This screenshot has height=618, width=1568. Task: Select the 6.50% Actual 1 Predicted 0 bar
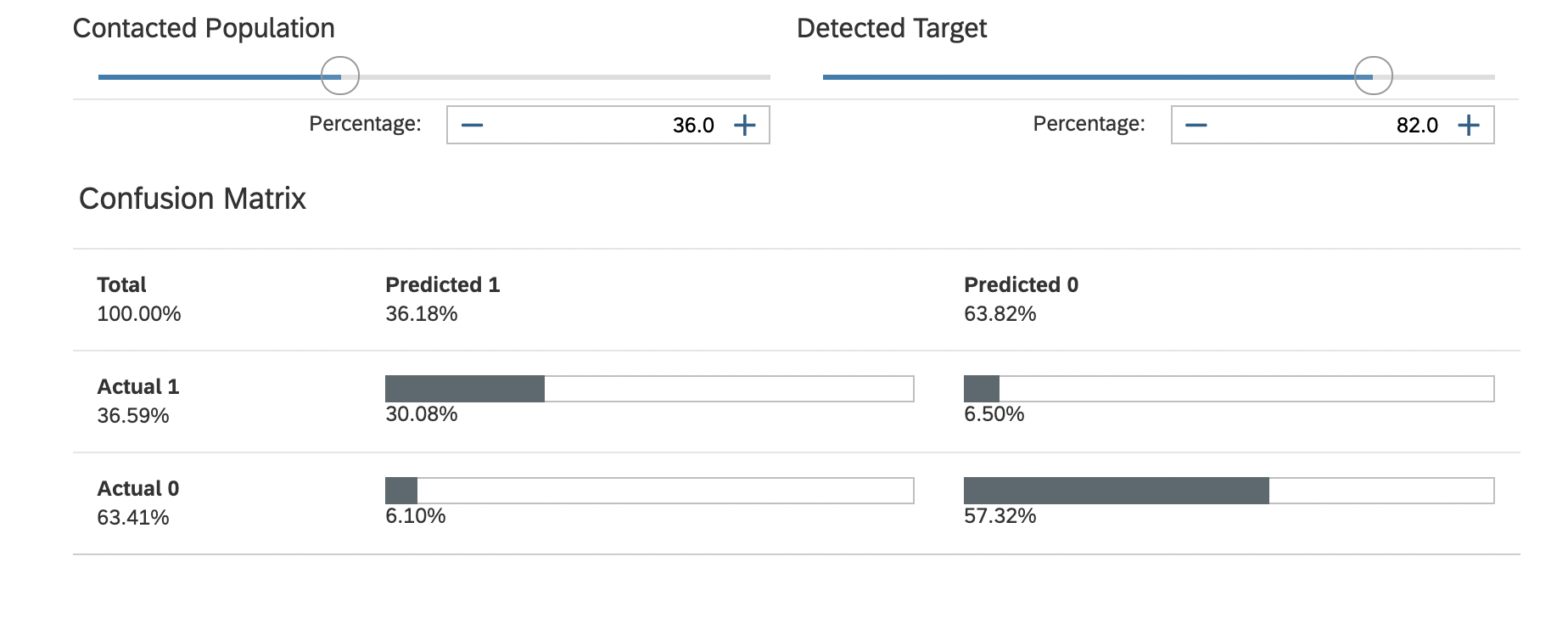tap(982, 389)
